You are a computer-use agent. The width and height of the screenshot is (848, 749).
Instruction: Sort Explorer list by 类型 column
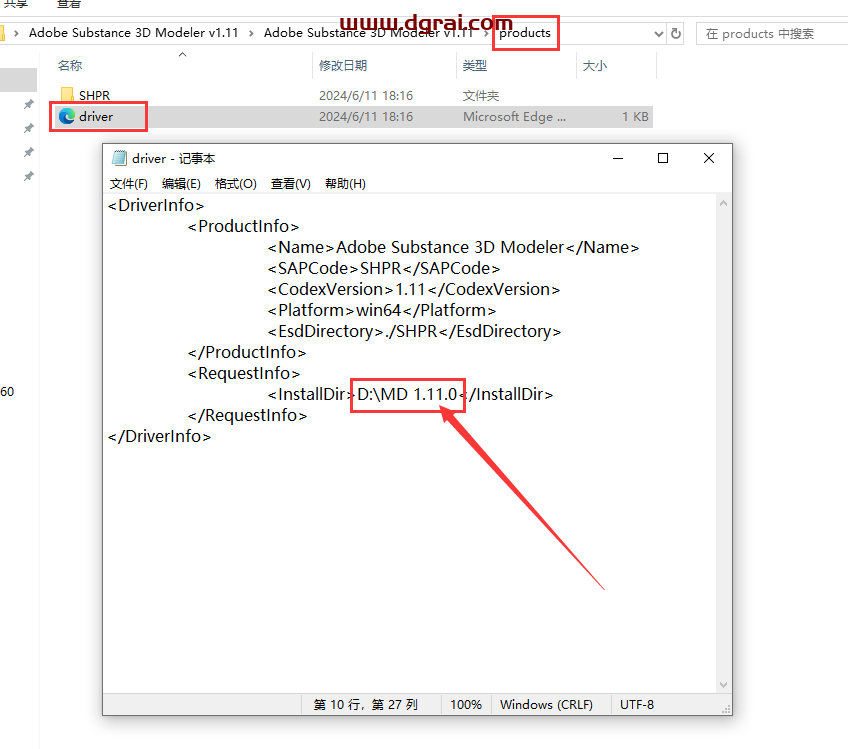click(475, 65)
